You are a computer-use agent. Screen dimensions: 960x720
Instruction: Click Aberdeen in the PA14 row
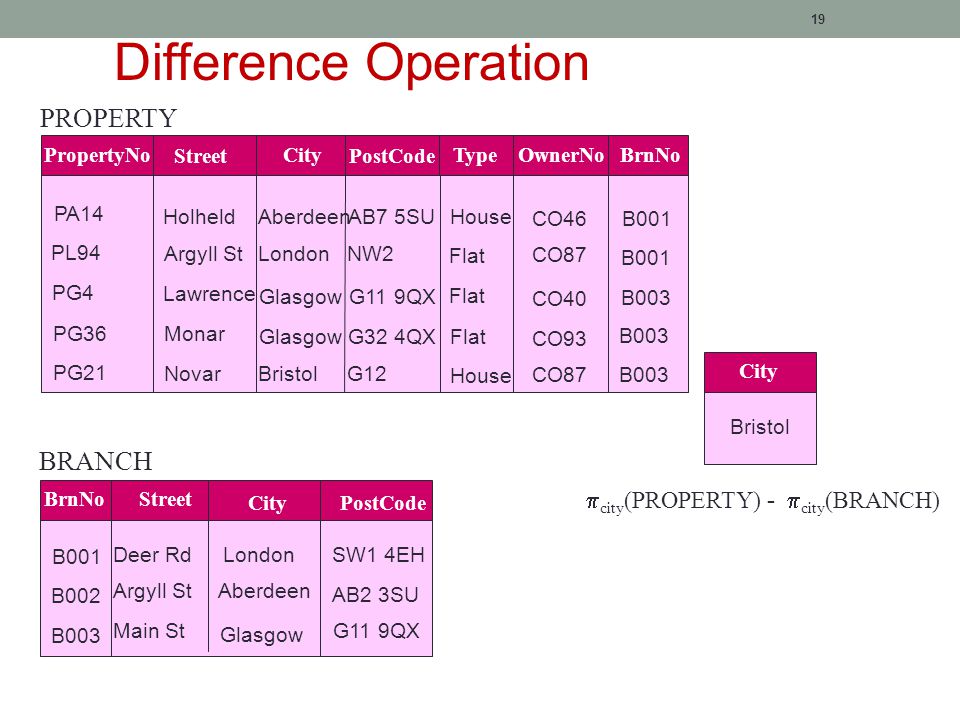click(302, 217)
